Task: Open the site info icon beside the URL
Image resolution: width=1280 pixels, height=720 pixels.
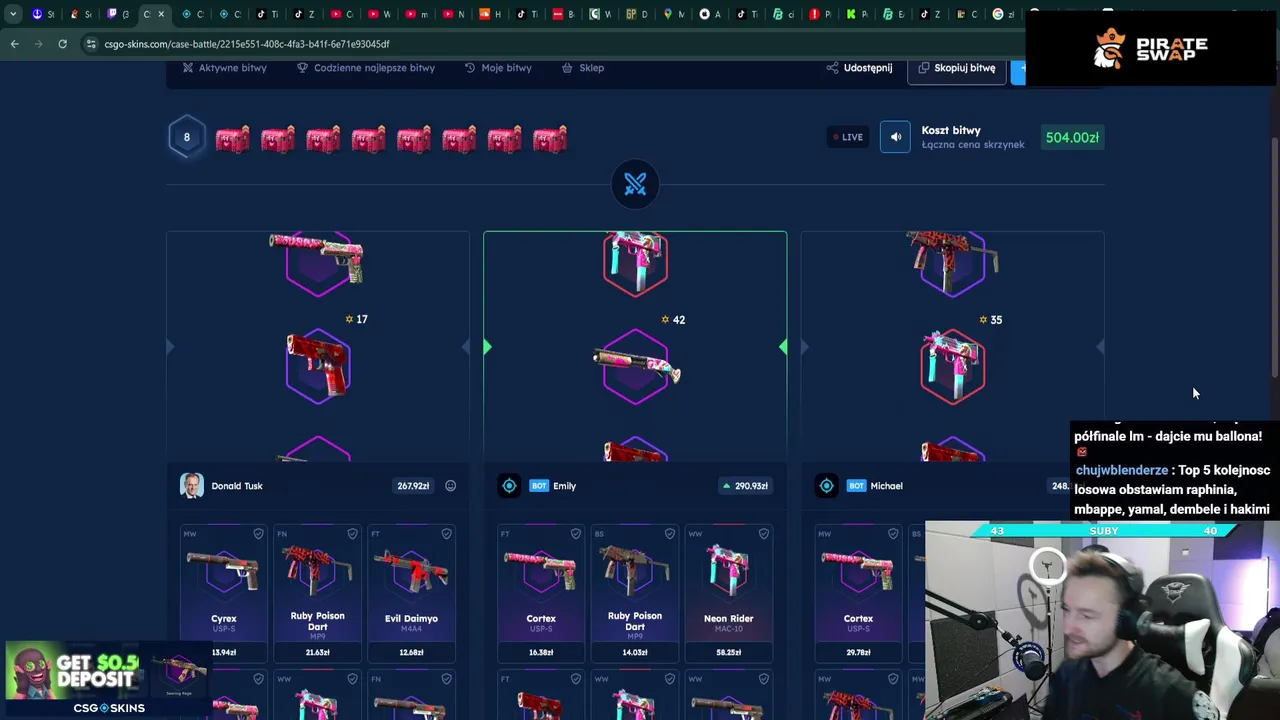Action: [91, 44]
